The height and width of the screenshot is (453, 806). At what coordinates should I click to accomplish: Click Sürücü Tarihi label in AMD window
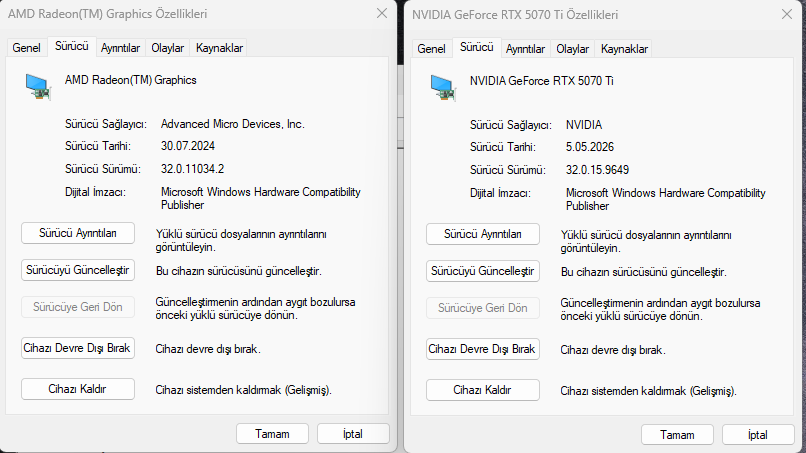pos(98,146)
